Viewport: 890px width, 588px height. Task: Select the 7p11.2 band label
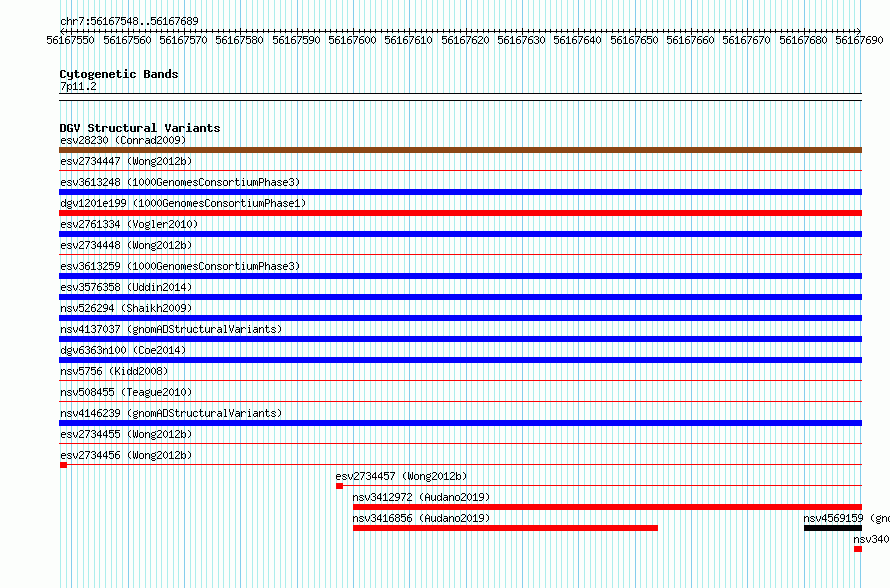pyautogui.click(x=78, y=86)
